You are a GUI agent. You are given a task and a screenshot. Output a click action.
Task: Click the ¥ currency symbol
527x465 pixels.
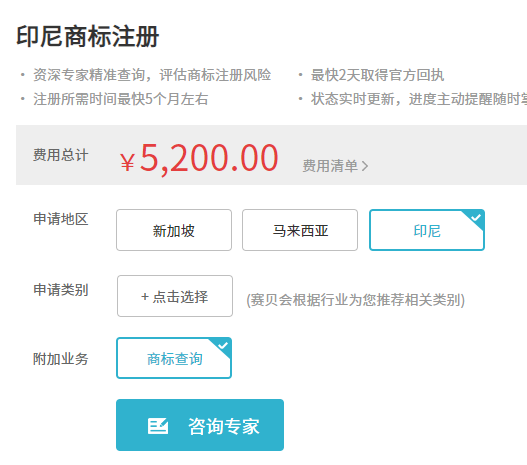(x=127, y=162)
